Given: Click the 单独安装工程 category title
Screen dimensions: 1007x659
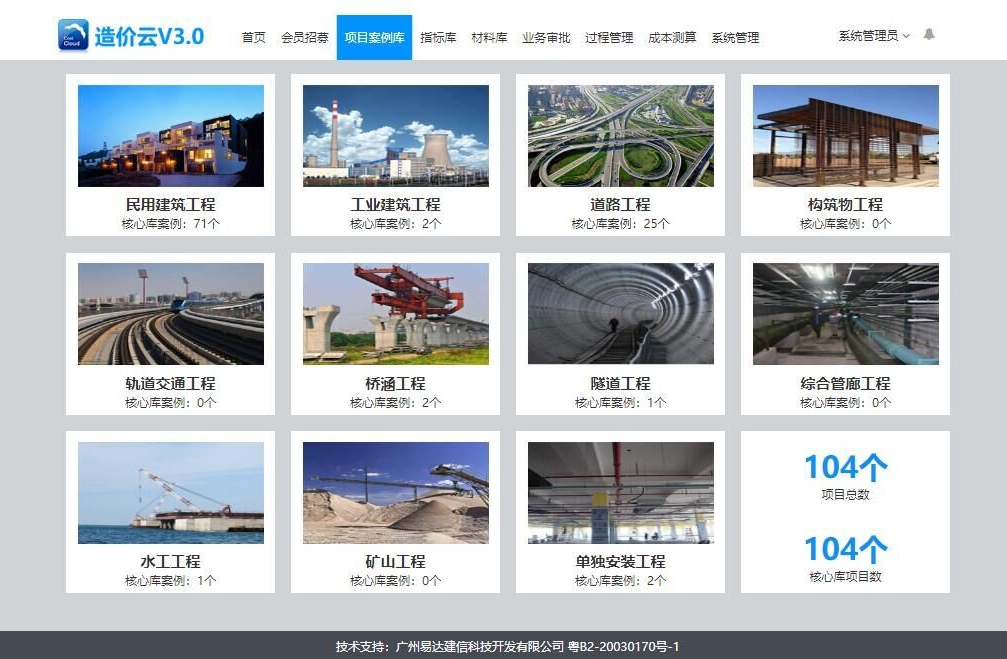Looking at the screenshot, I should (x=620, y=561).
